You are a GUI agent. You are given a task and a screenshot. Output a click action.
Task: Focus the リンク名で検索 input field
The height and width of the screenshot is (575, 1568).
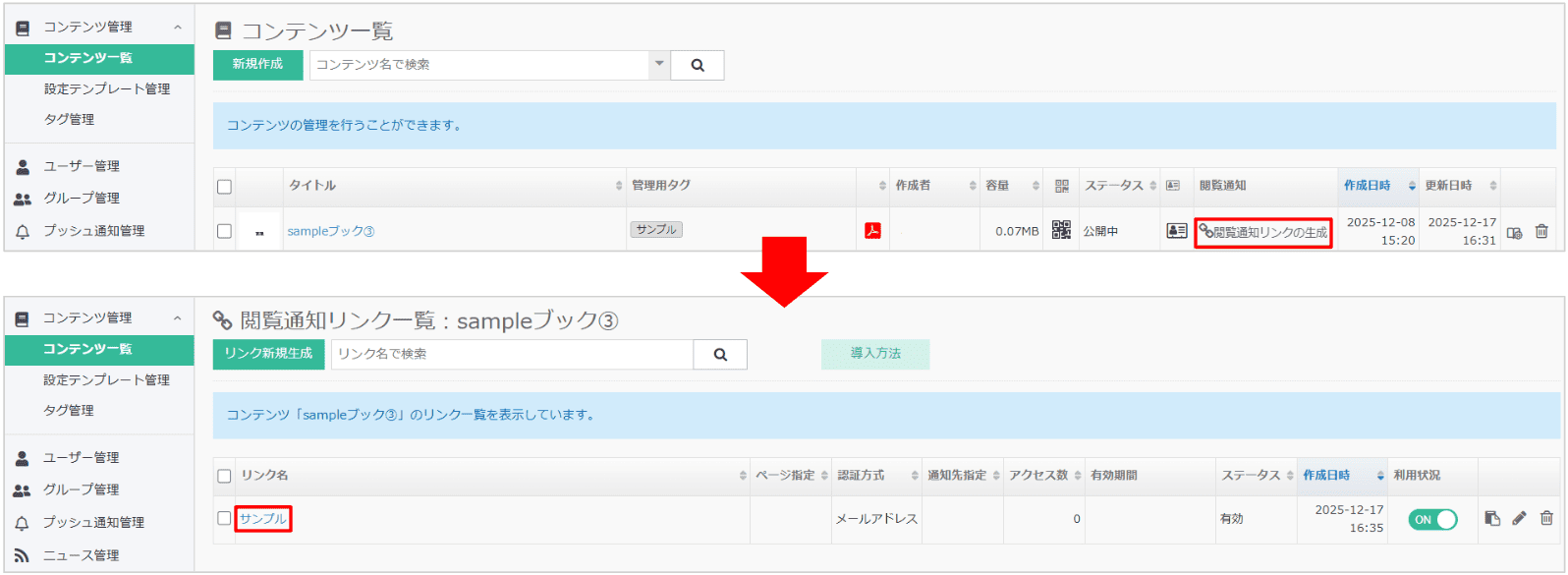click(x=512, y=355)
